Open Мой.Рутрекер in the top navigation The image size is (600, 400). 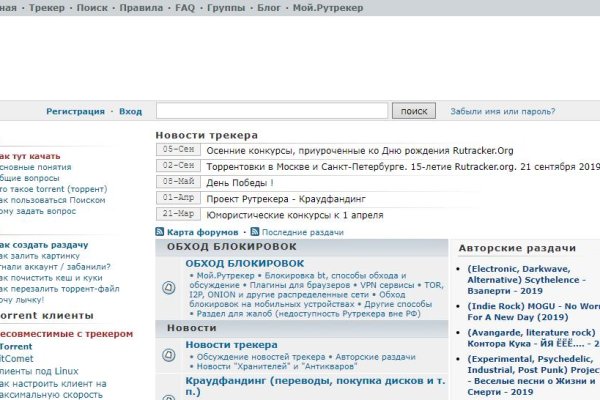pyautogui.click(x=326, y=7)
